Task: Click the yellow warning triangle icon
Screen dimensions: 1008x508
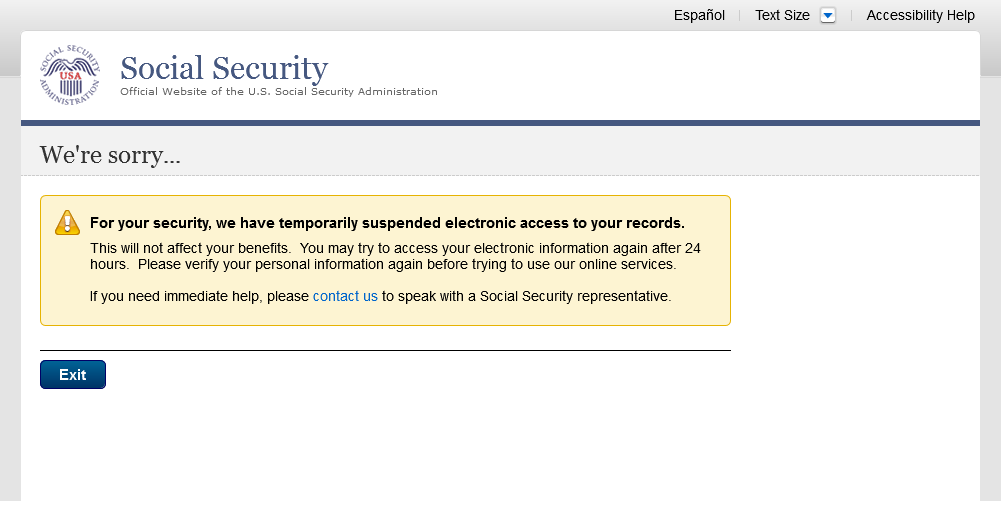Action: [x=67, y=222]
